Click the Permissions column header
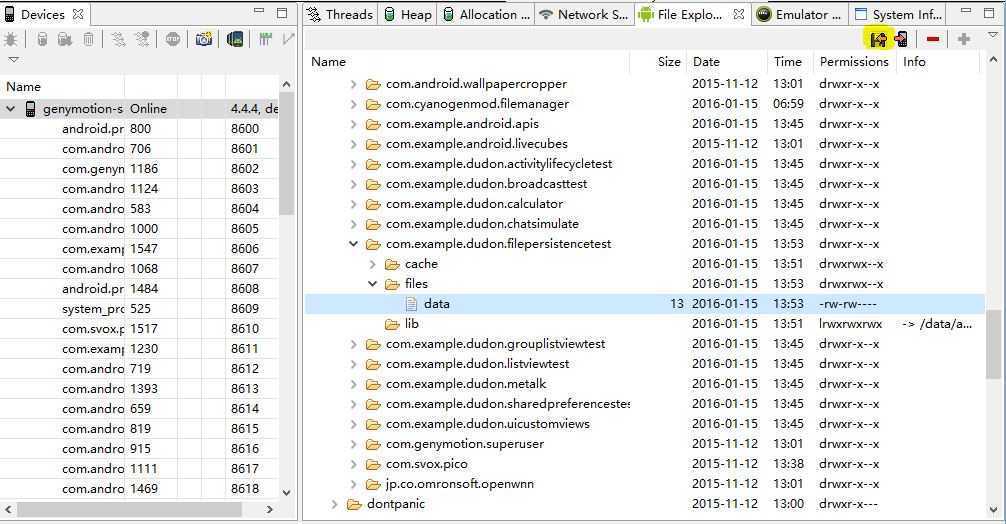This screenshot has width=1006, height=524. (854, 62)
